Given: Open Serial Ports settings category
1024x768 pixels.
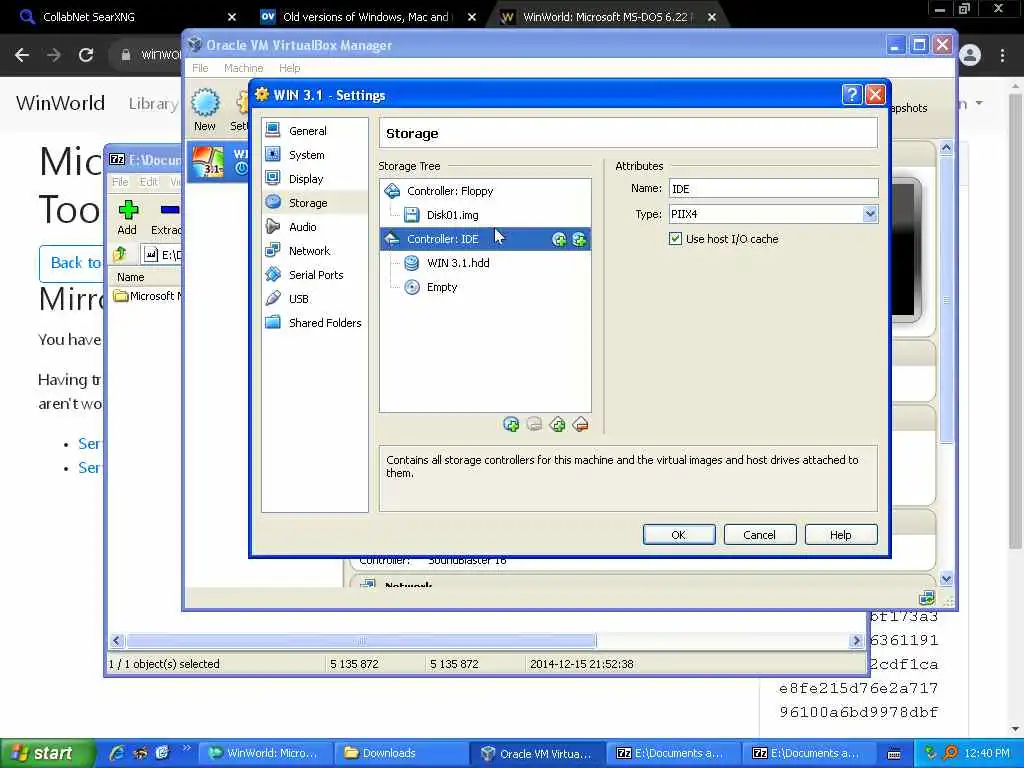Looking at the screenshot, I should 316,275.
